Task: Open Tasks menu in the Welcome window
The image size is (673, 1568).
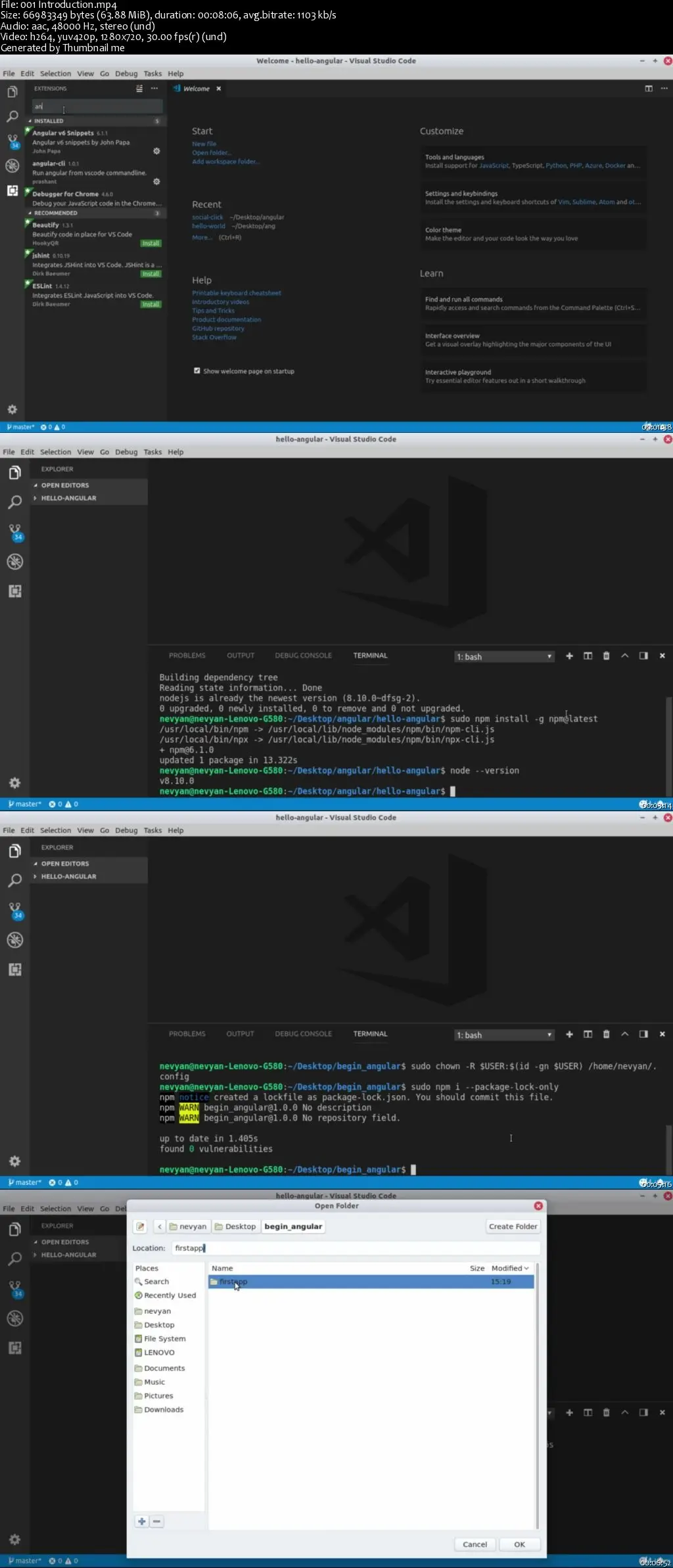Action: point(152,74)
